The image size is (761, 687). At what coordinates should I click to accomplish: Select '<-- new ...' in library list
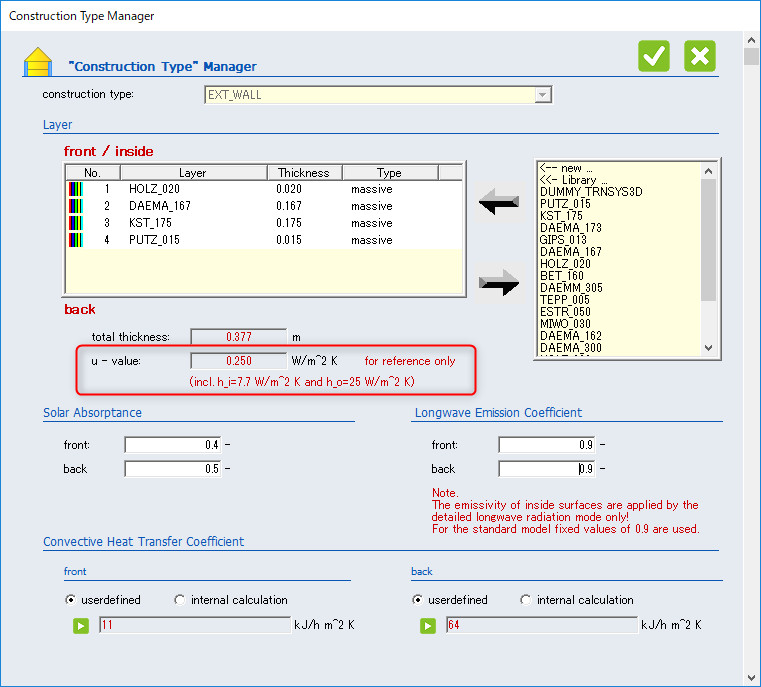pyautogui.click(x=566, y=168)
